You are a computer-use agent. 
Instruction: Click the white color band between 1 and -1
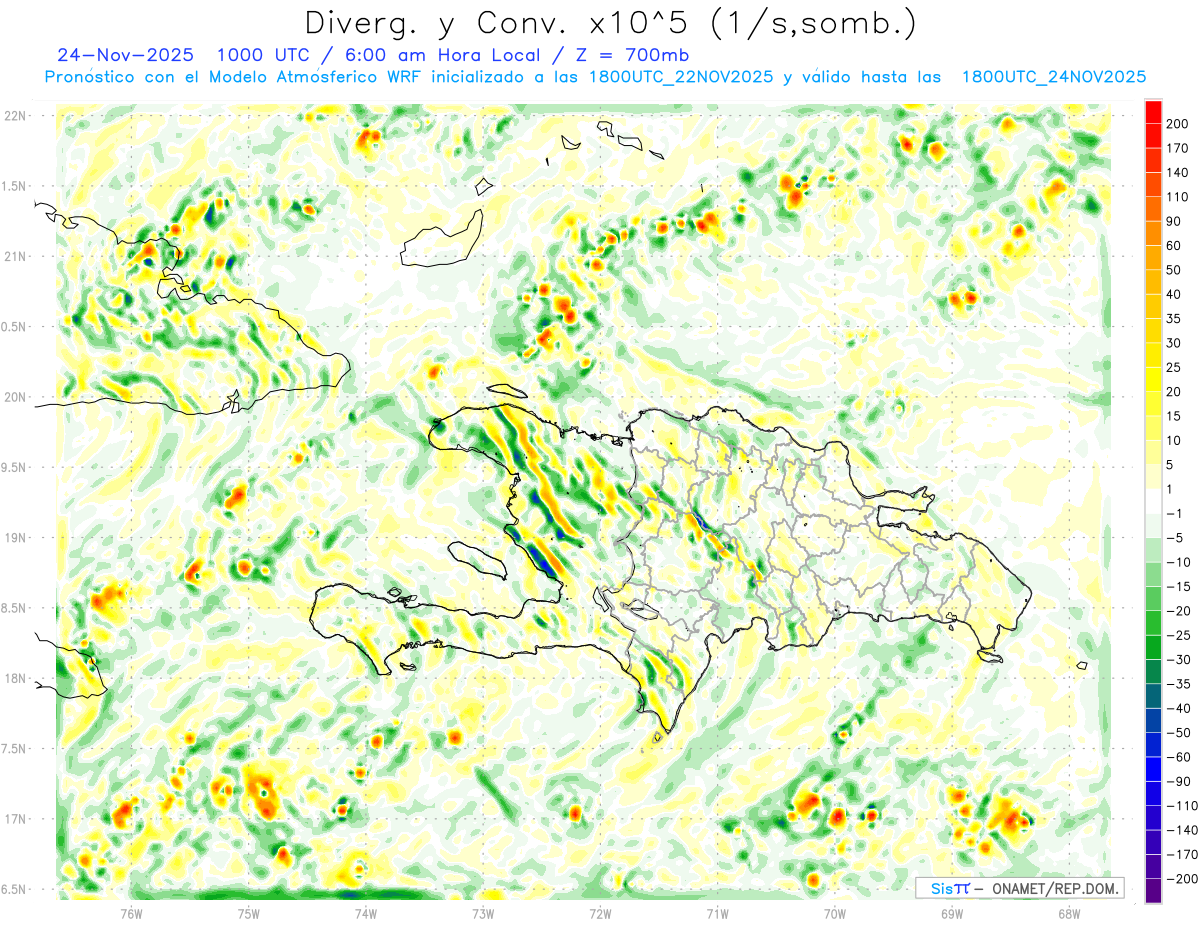1153,501
